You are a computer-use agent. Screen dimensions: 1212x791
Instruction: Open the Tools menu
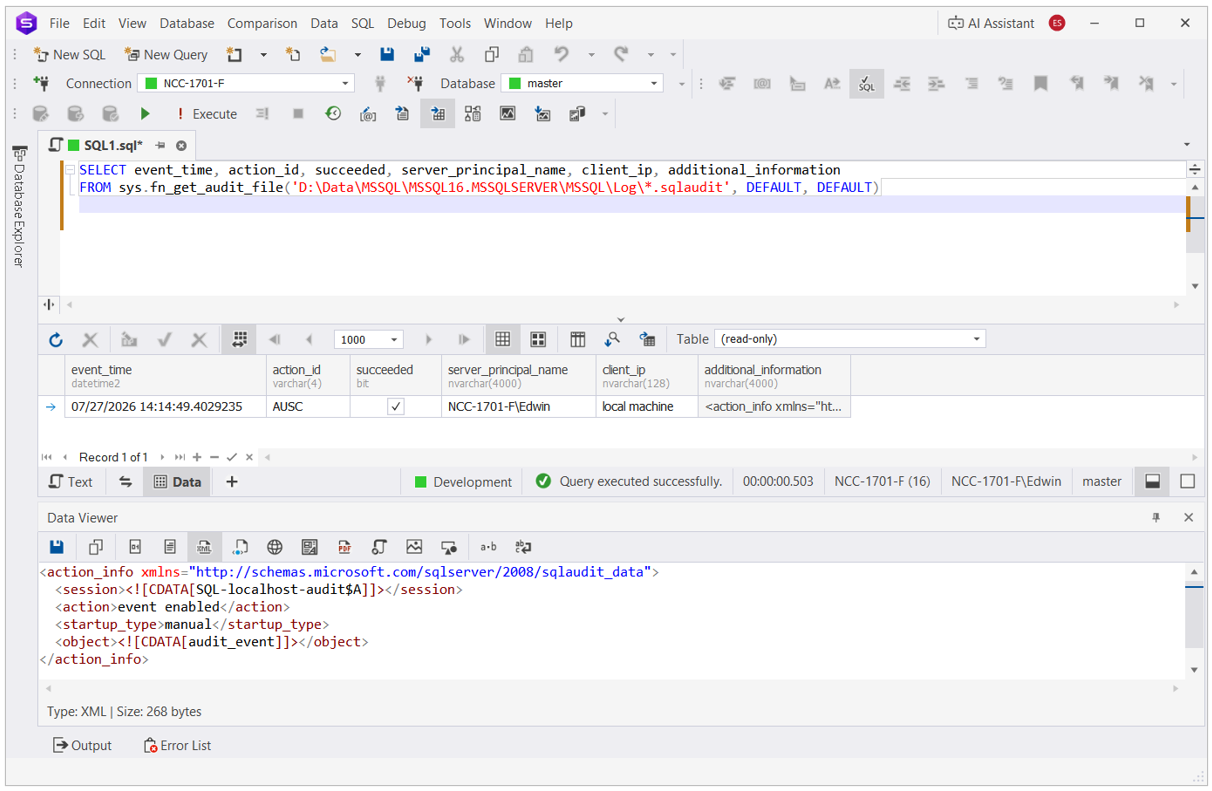455,23
